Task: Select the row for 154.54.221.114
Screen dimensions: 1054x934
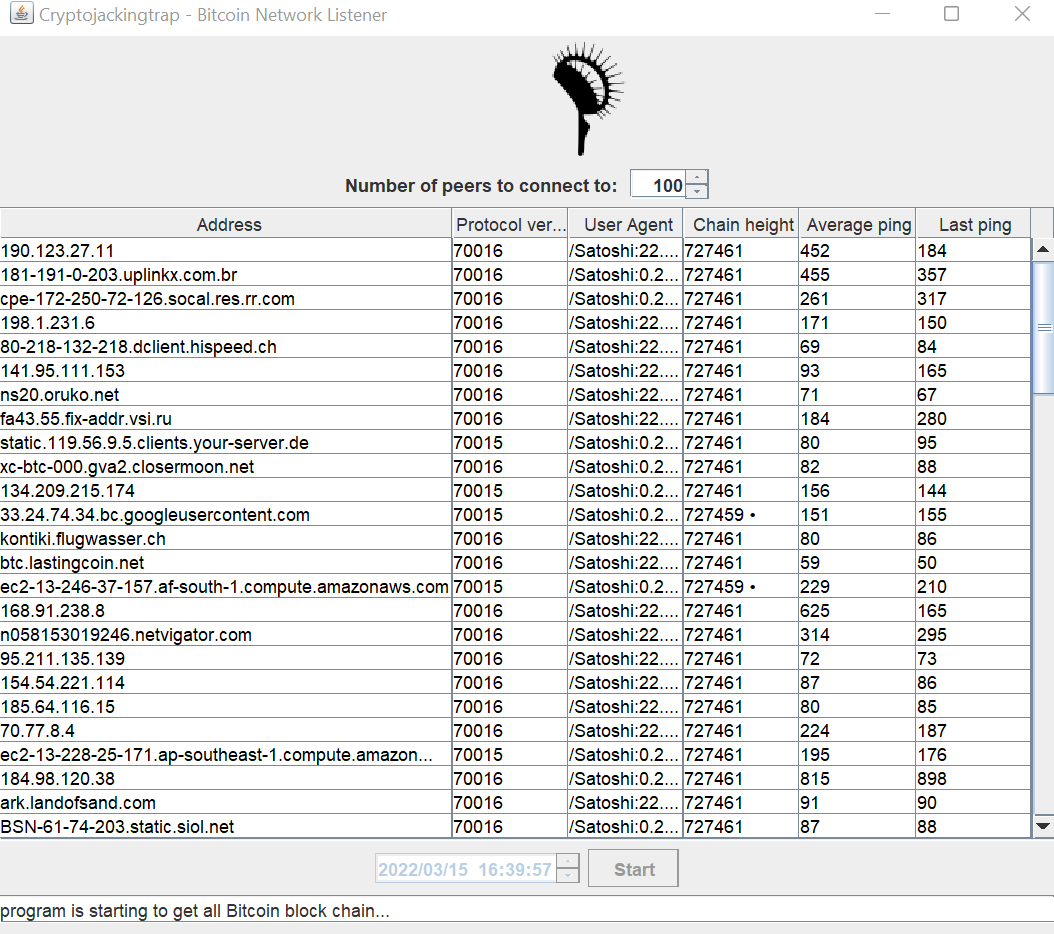Action: (515, 683)
